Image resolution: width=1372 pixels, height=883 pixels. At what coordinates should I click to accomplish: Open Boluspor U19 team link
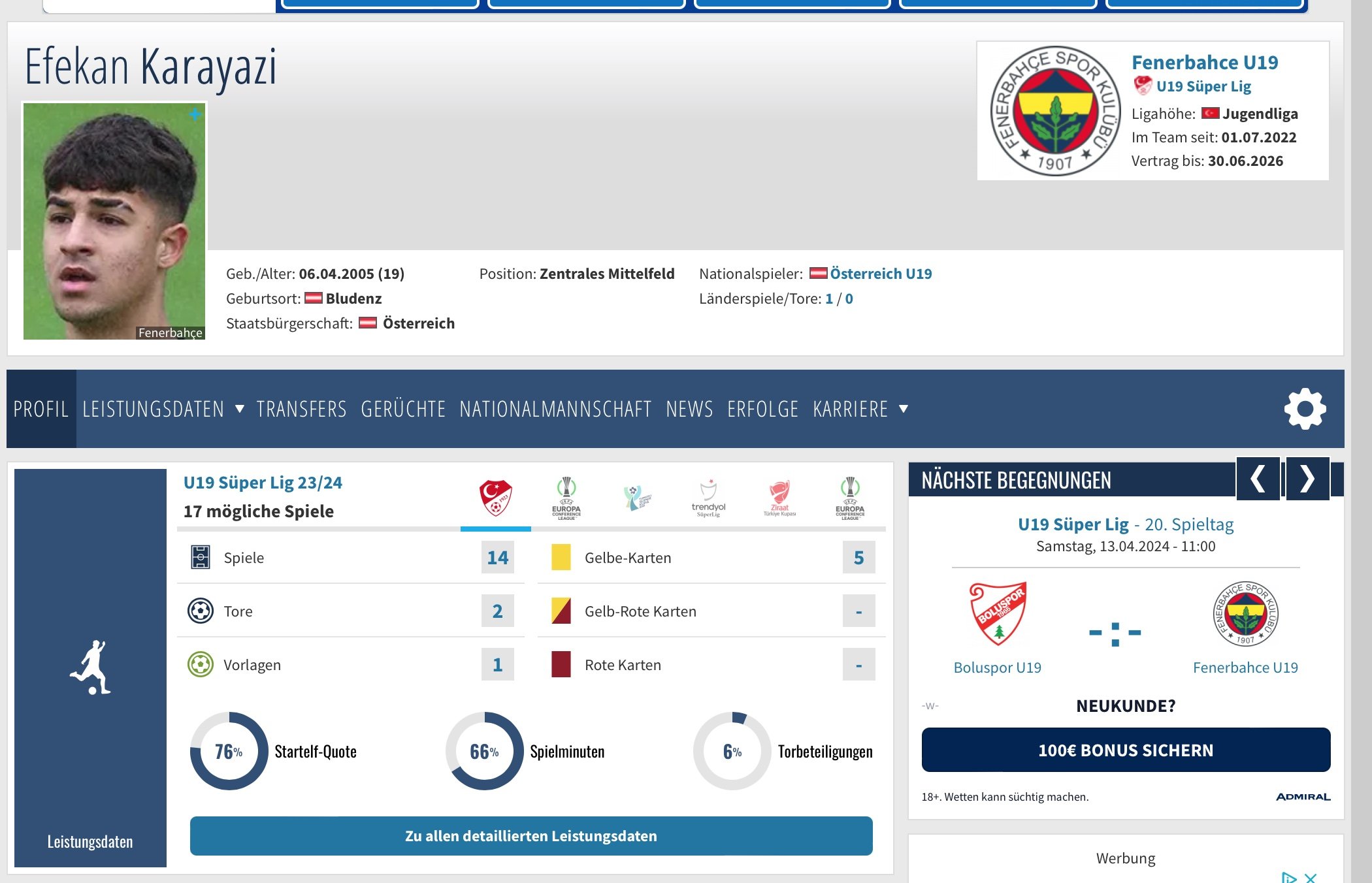[998, 667]
